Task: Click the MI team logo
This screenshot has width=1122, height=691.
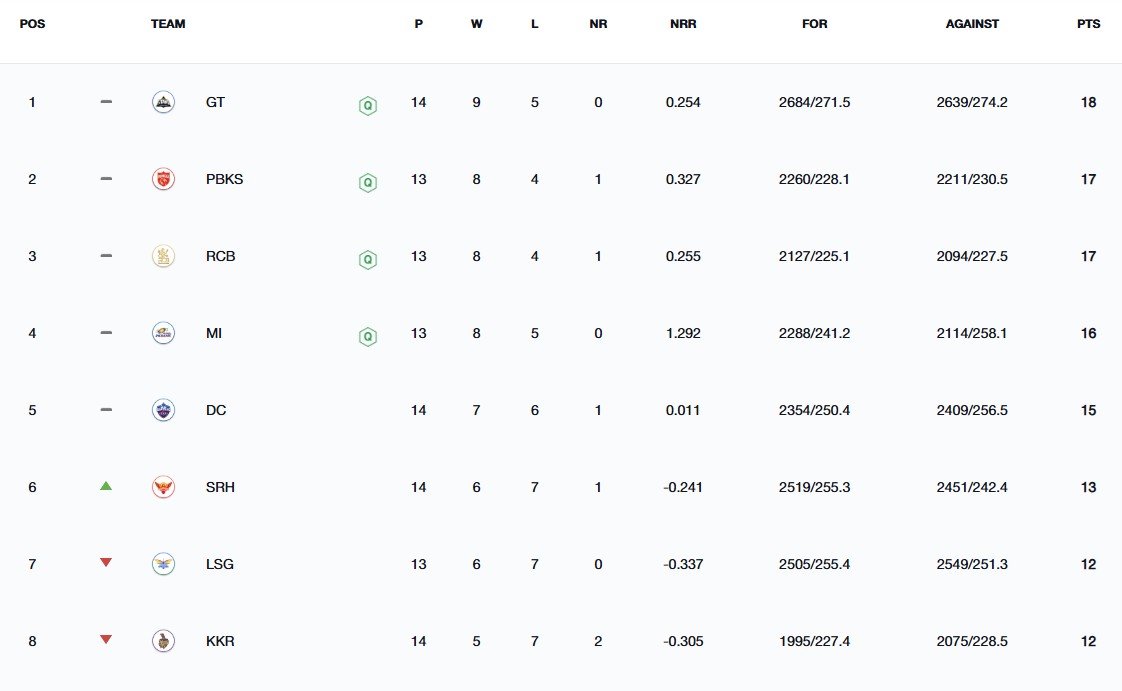Action: (163, 333)
